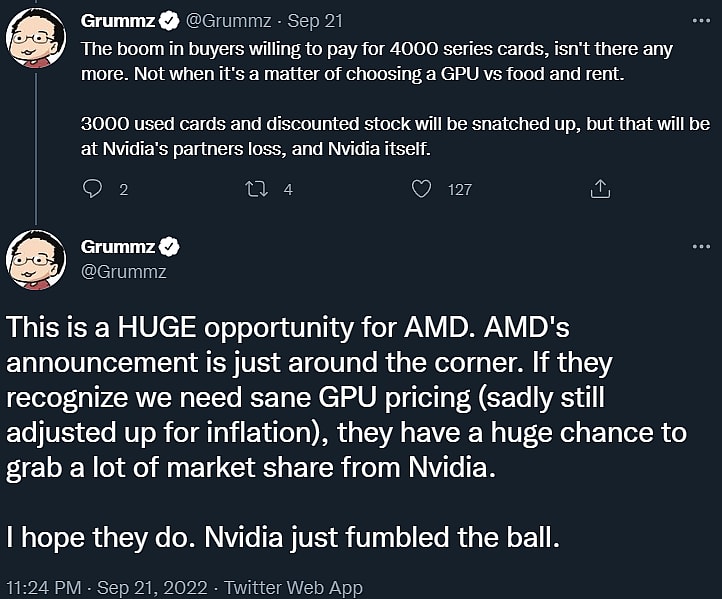The width and height of the screenshot is (722, 599).
Task: Like the first tweet with 127 likes
Action: click(422, 188)
